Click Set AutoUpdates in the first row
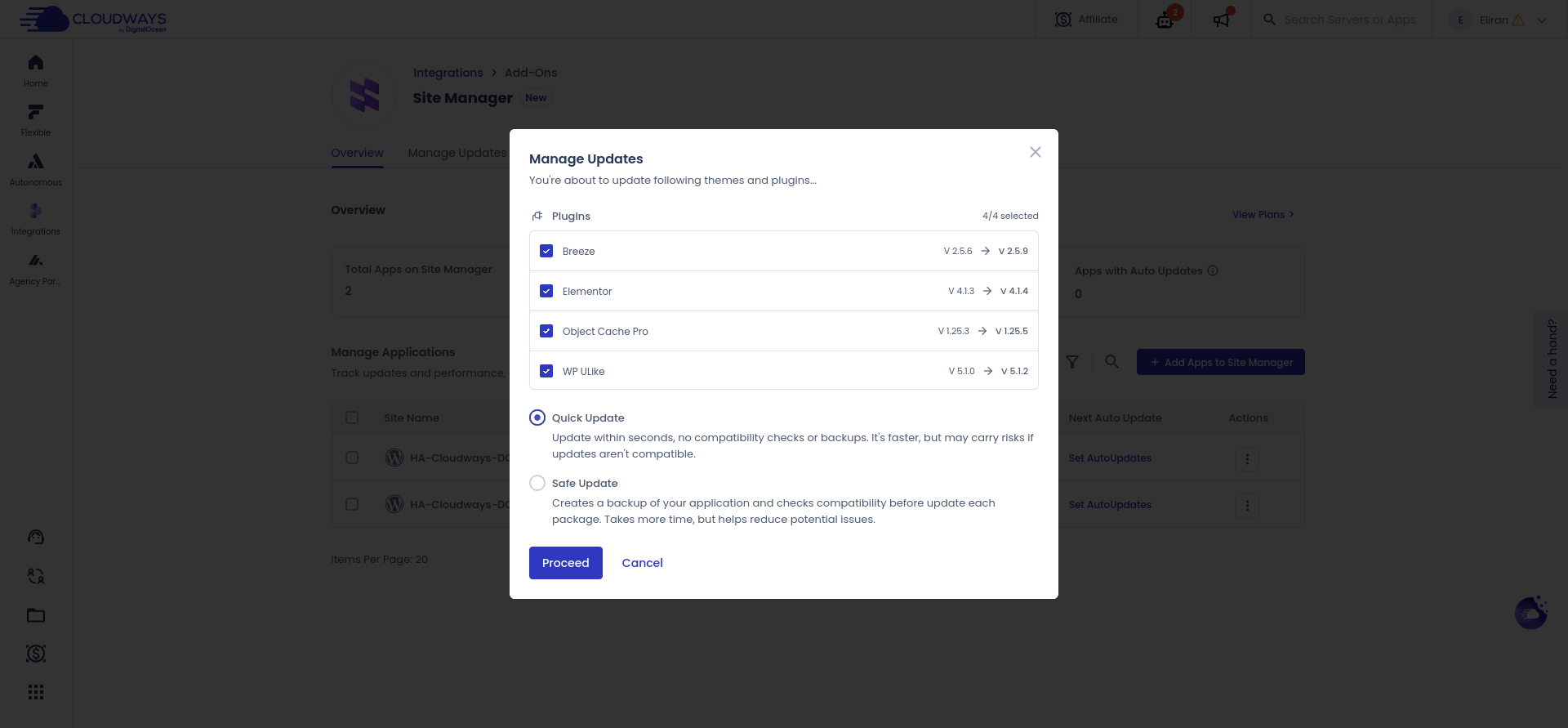Viewport: 1568px width, 728px height. 1110,458
